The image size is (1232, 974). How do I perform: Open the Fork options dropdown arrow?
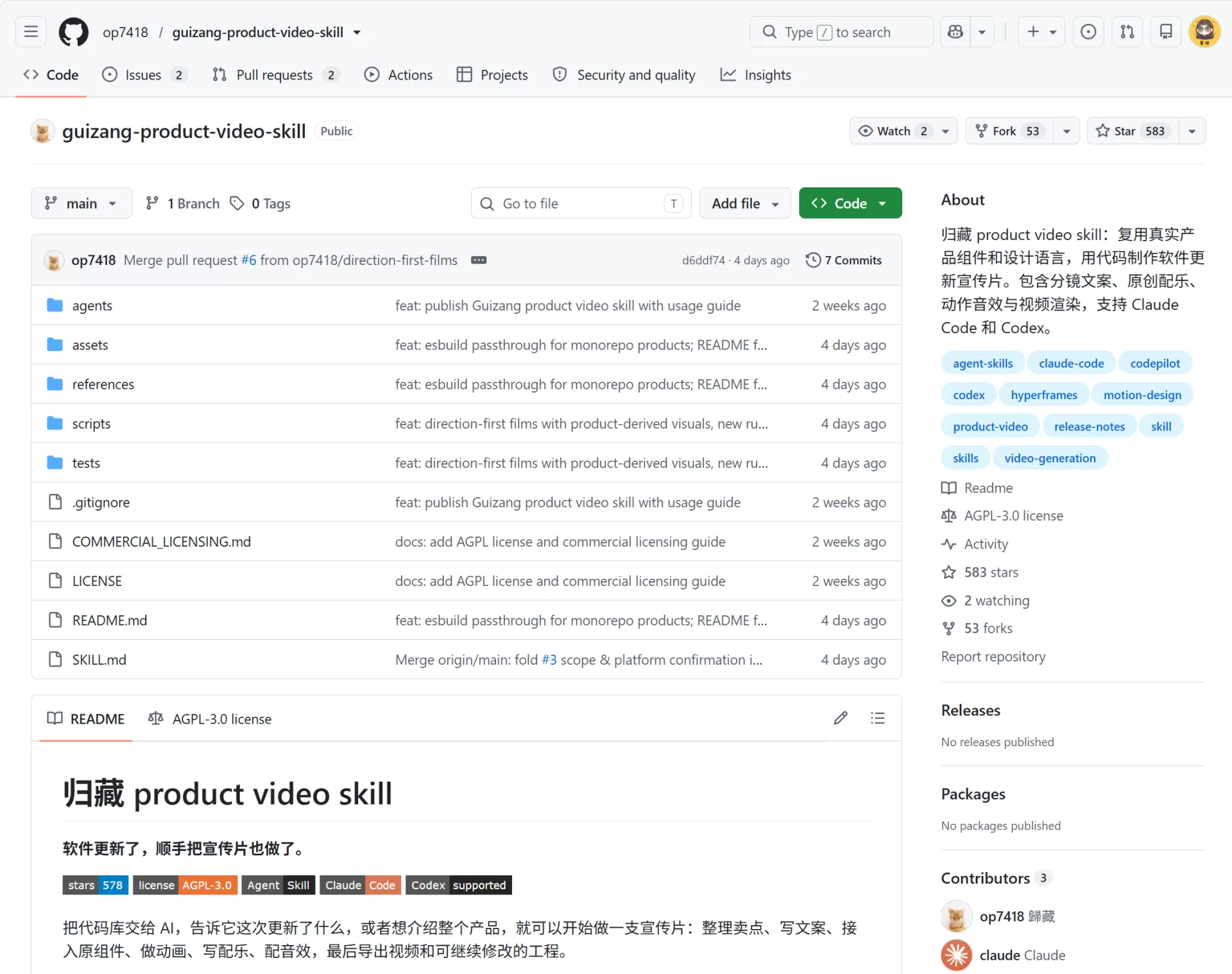(1066, 131)
